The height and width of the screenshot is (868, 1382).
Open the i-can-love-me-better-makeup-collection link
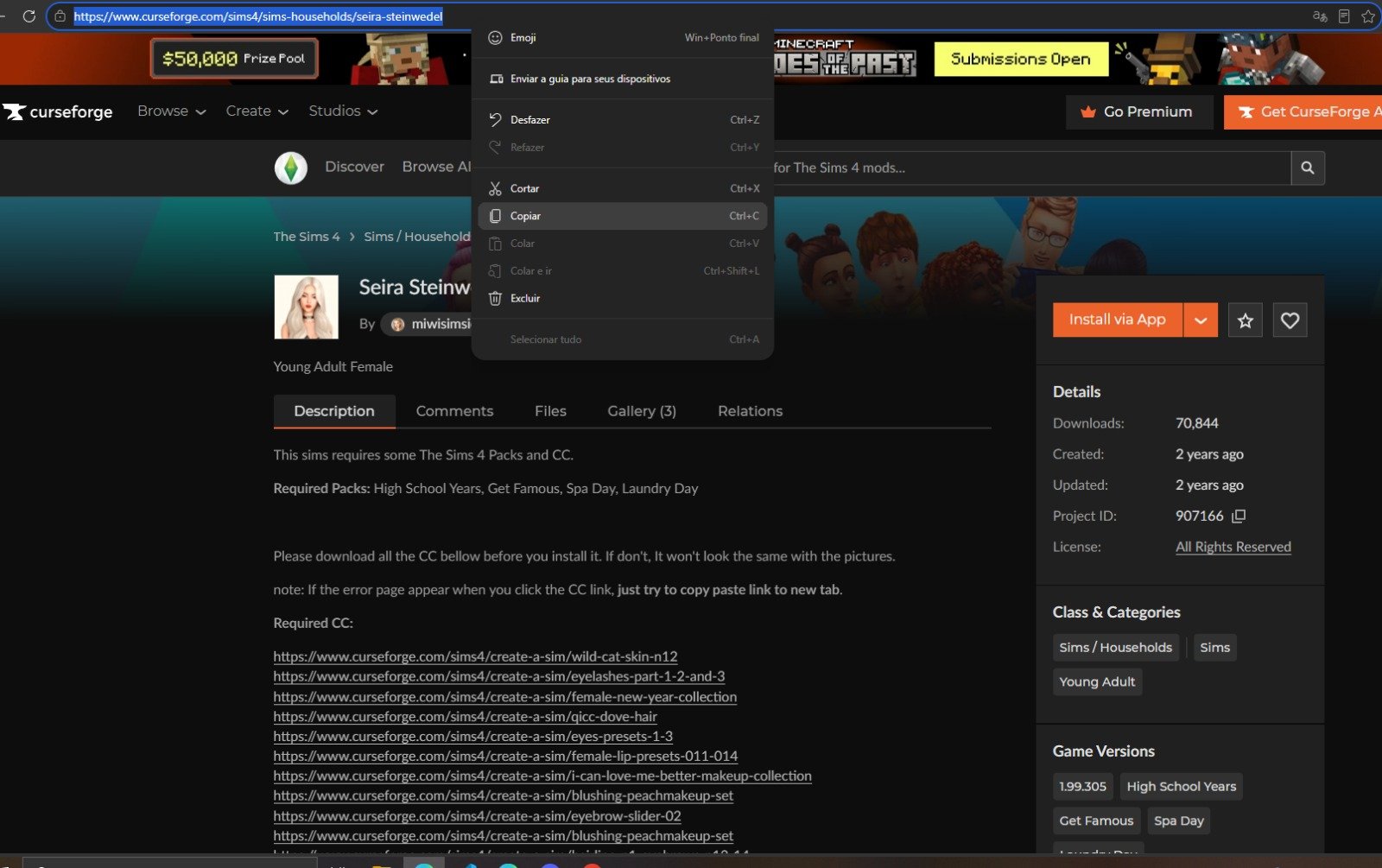542,776
